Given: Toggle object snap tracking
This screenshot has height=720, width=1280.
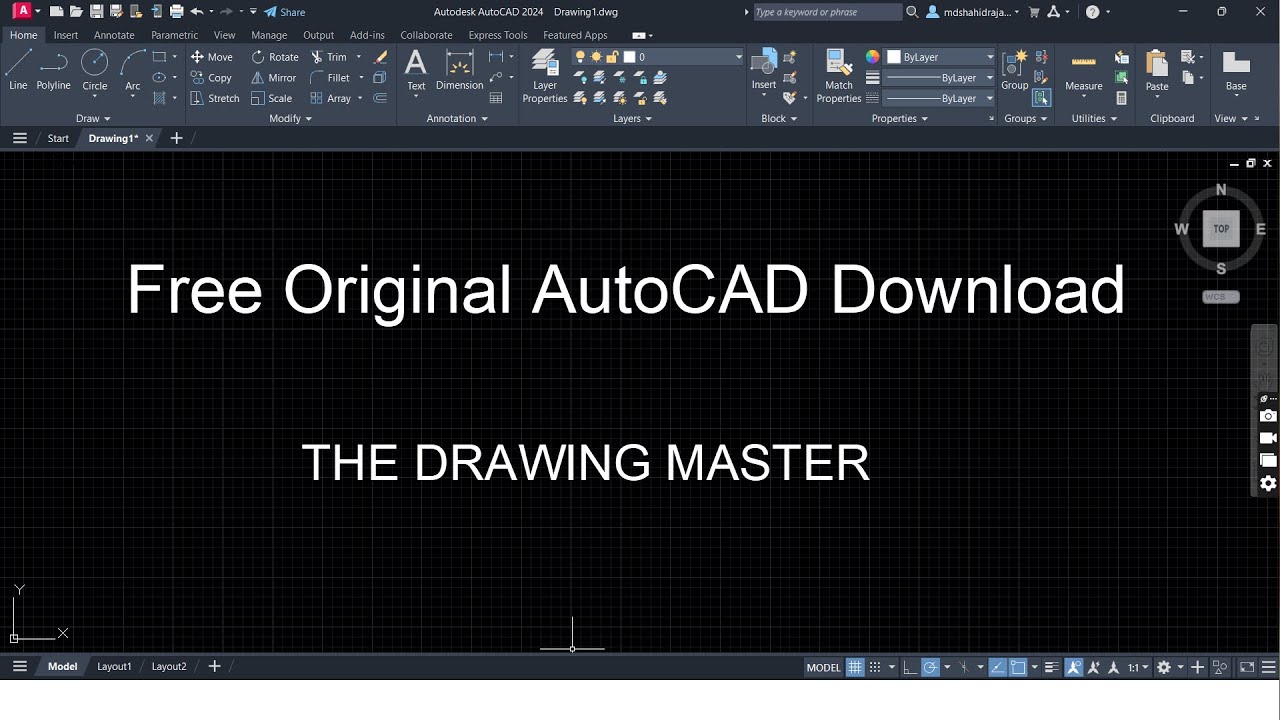Looking at the screenshot, I should click(998, 667).
